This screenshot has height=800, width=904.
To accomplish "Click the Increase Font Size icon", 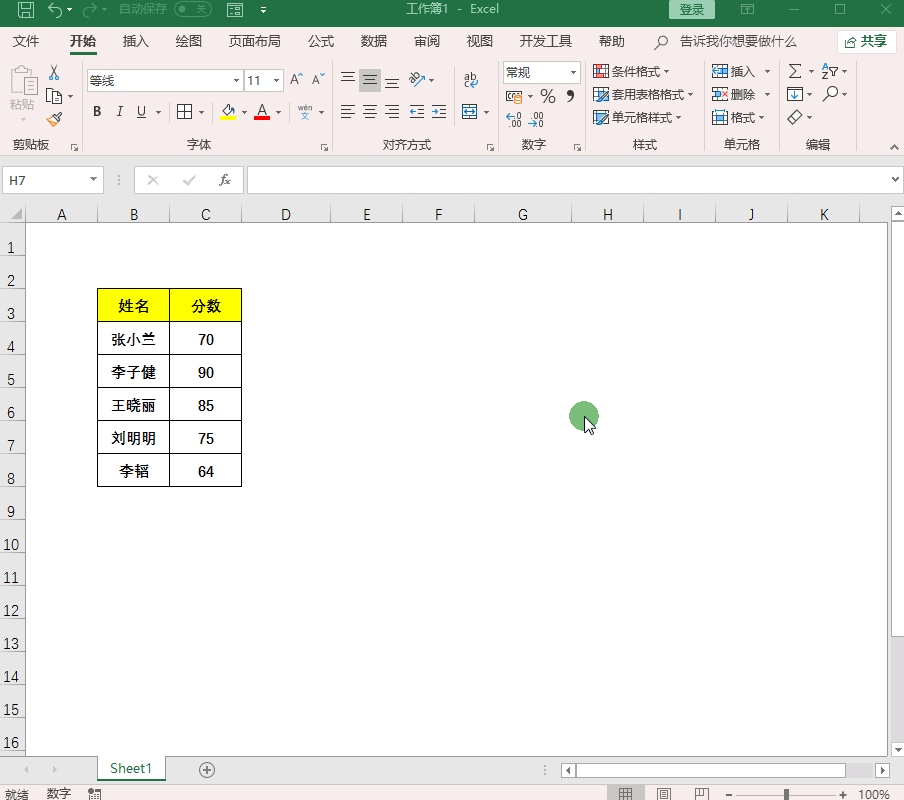I will 296,80.
